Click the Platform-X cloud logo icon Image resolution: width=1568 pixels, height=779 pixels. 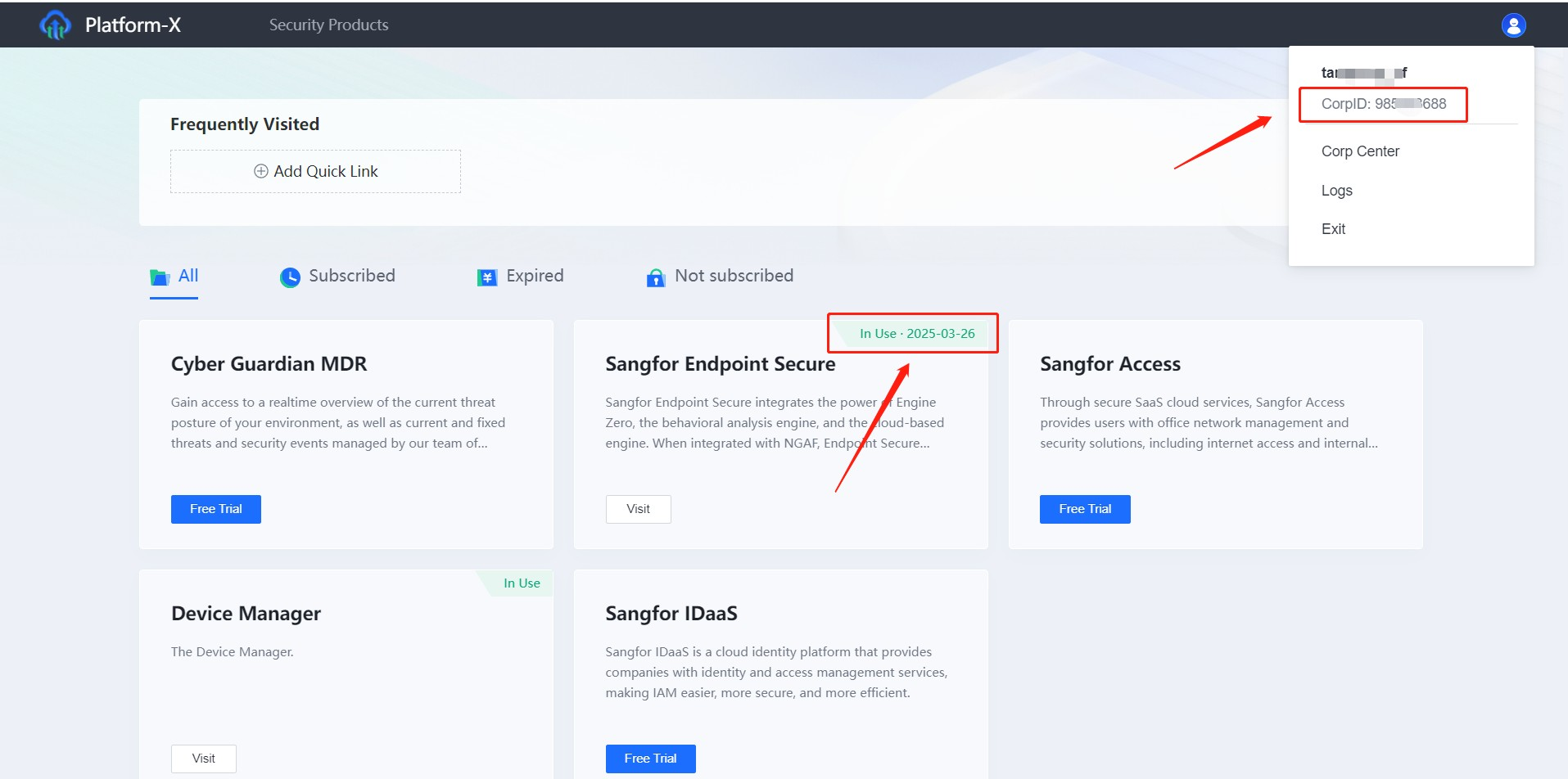pyautogui.click(x=55, y=25)
